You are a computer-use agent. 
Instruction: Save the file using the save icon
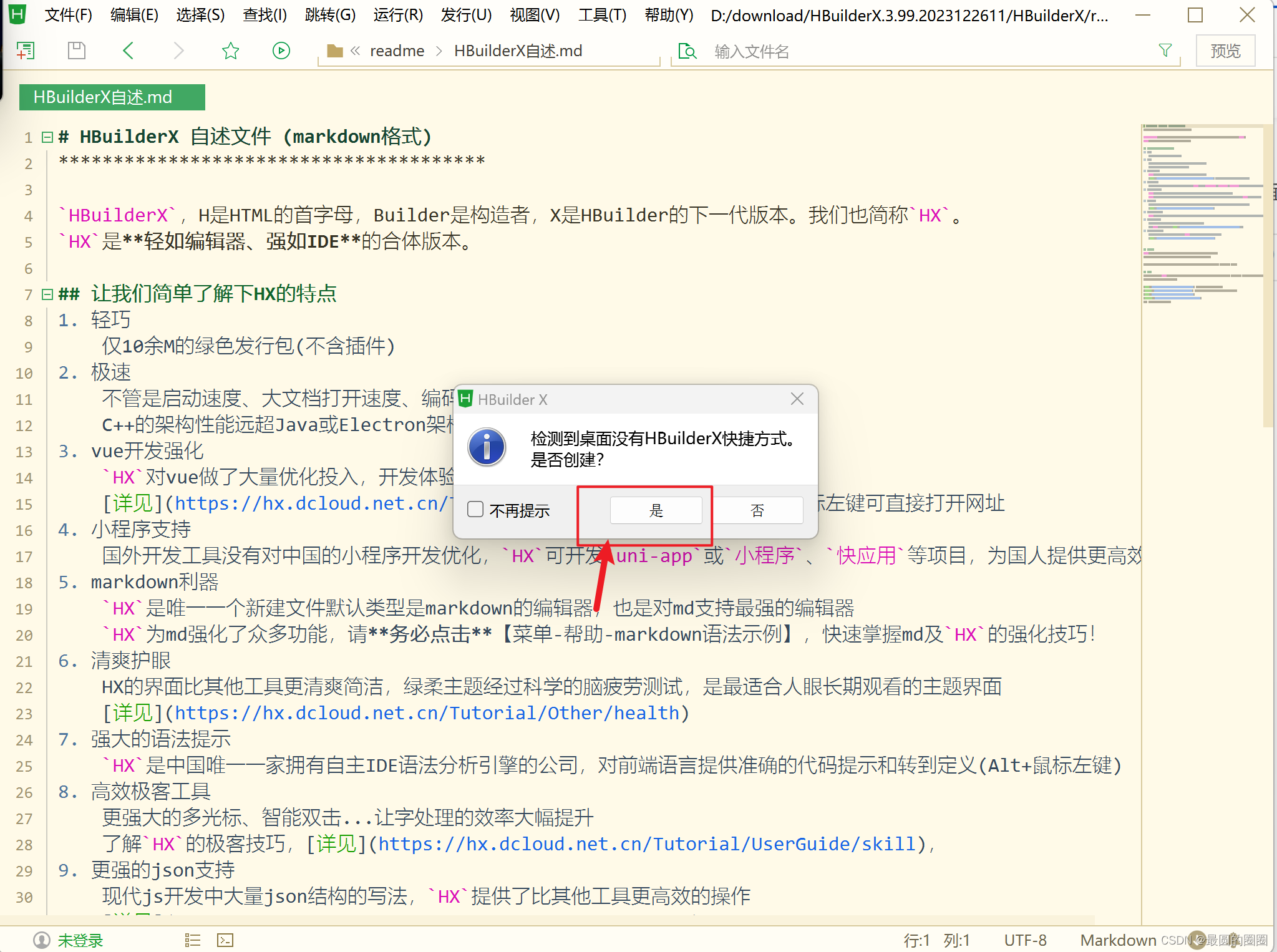(76, 51)
